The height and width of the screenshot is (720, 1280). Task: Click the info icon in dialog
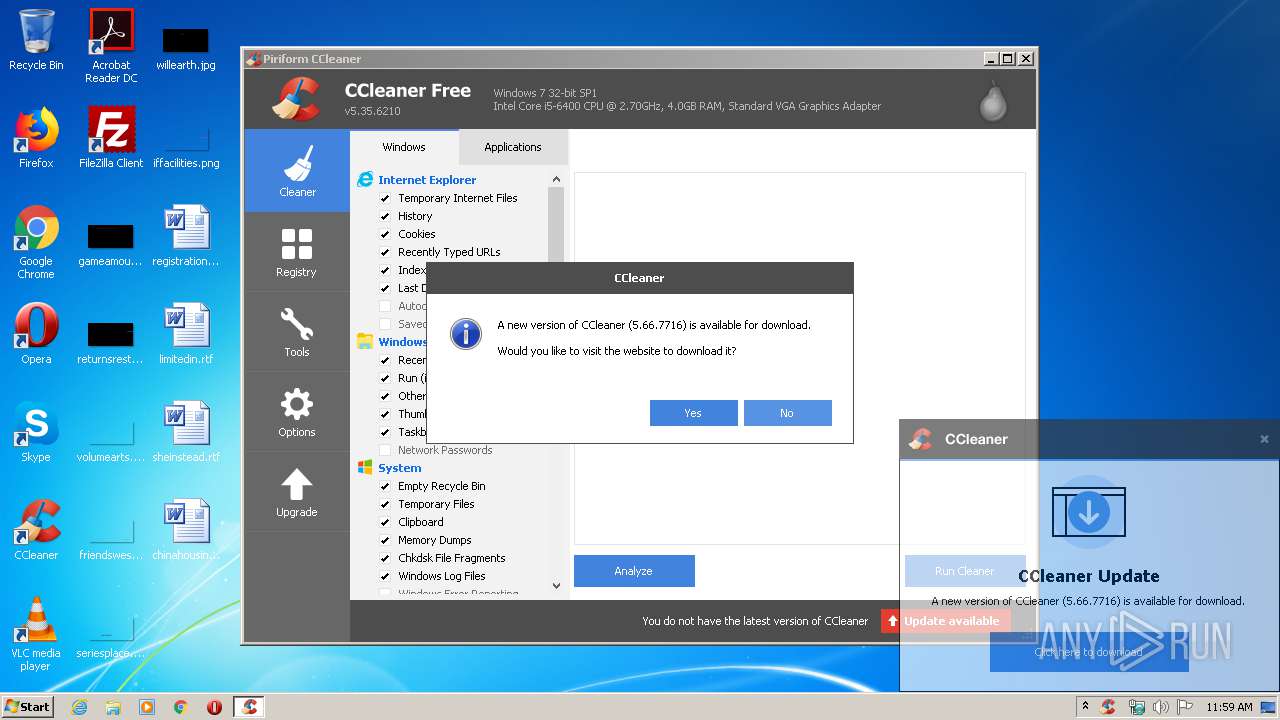pyautogui.click(x=466, y=334)
